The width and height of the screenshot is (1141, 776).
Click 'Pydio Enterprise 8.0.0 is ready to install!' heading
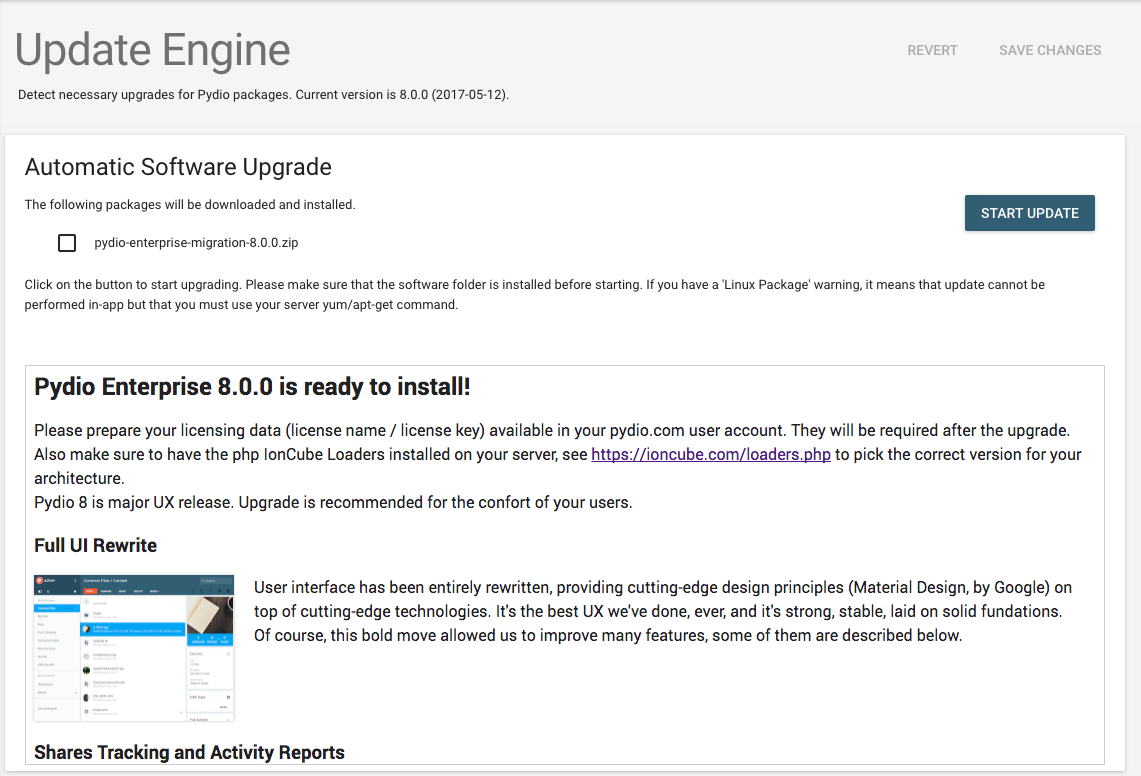[x=253, y=387]
